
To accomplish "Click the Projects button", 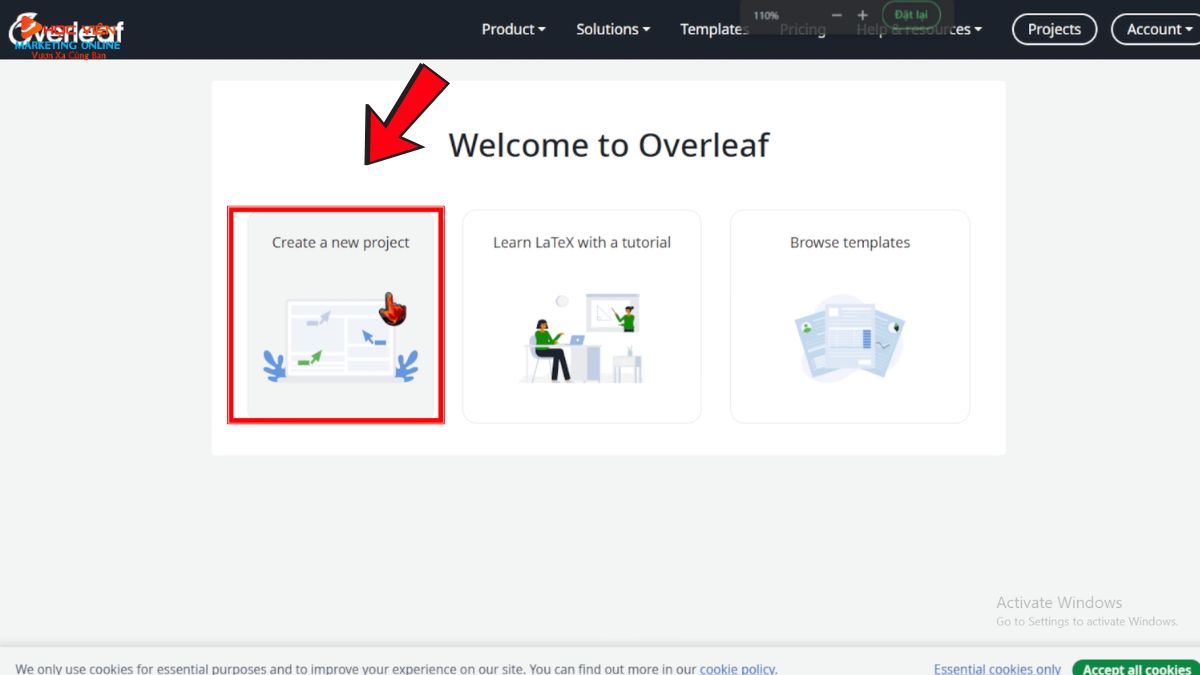I will pyautogui.click(x=1054, y=29).
